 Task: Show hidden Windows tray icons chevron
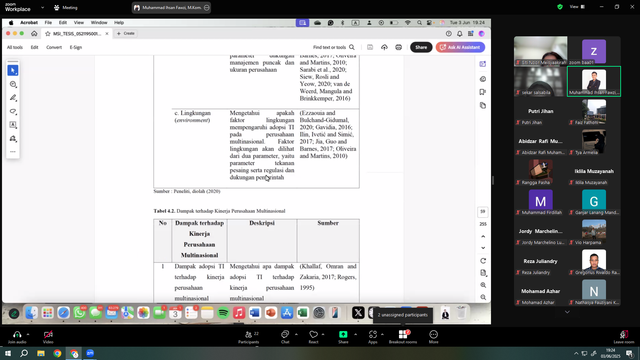[576, 353]
